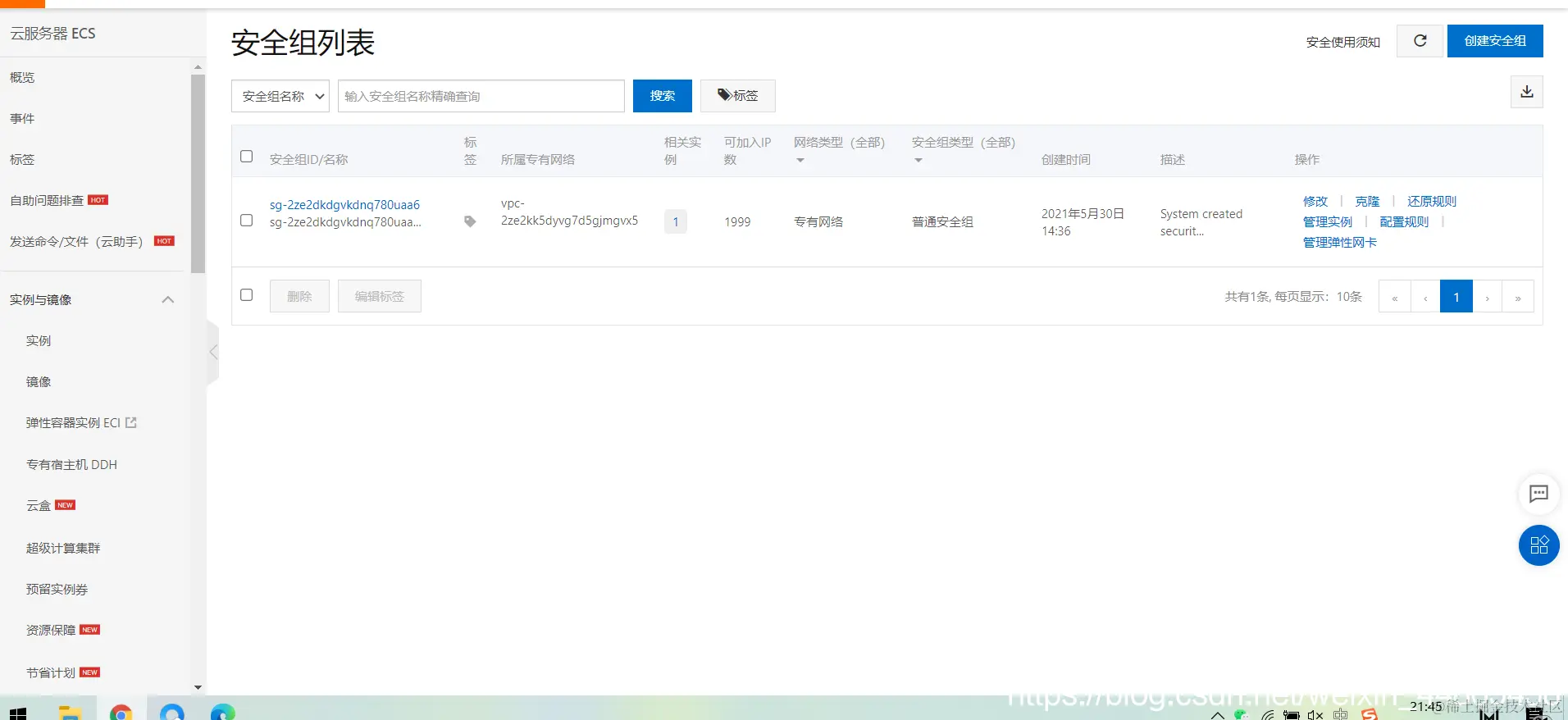The image size is (1568, 720).
Task: Click the download export icon
Action: coord(1526,92)
